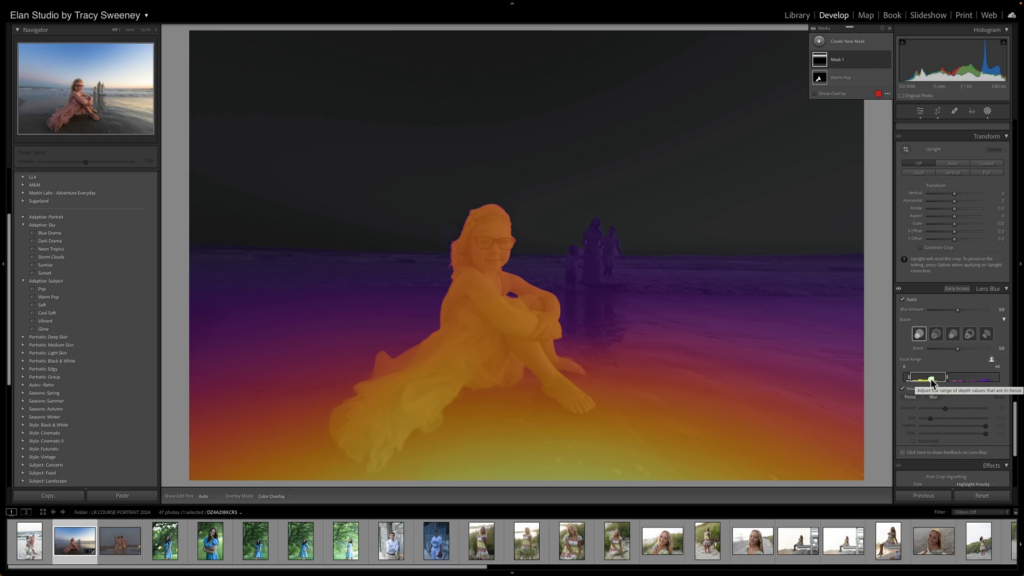Collapse the Navigator panel

coord(18,30)
